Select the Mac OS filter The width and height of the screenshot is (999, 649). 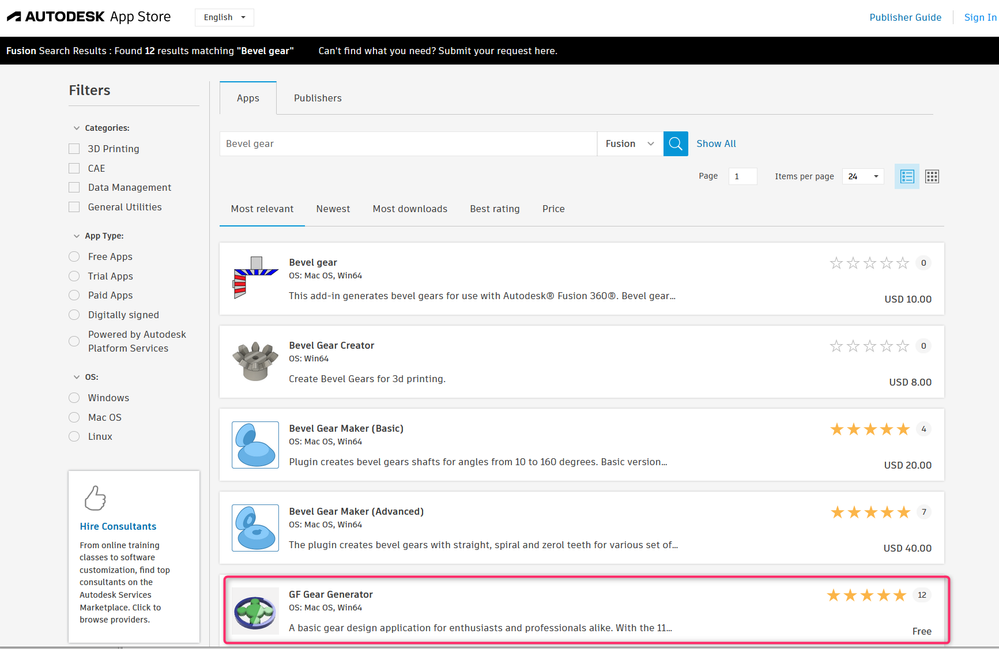(x=74, y=417)
